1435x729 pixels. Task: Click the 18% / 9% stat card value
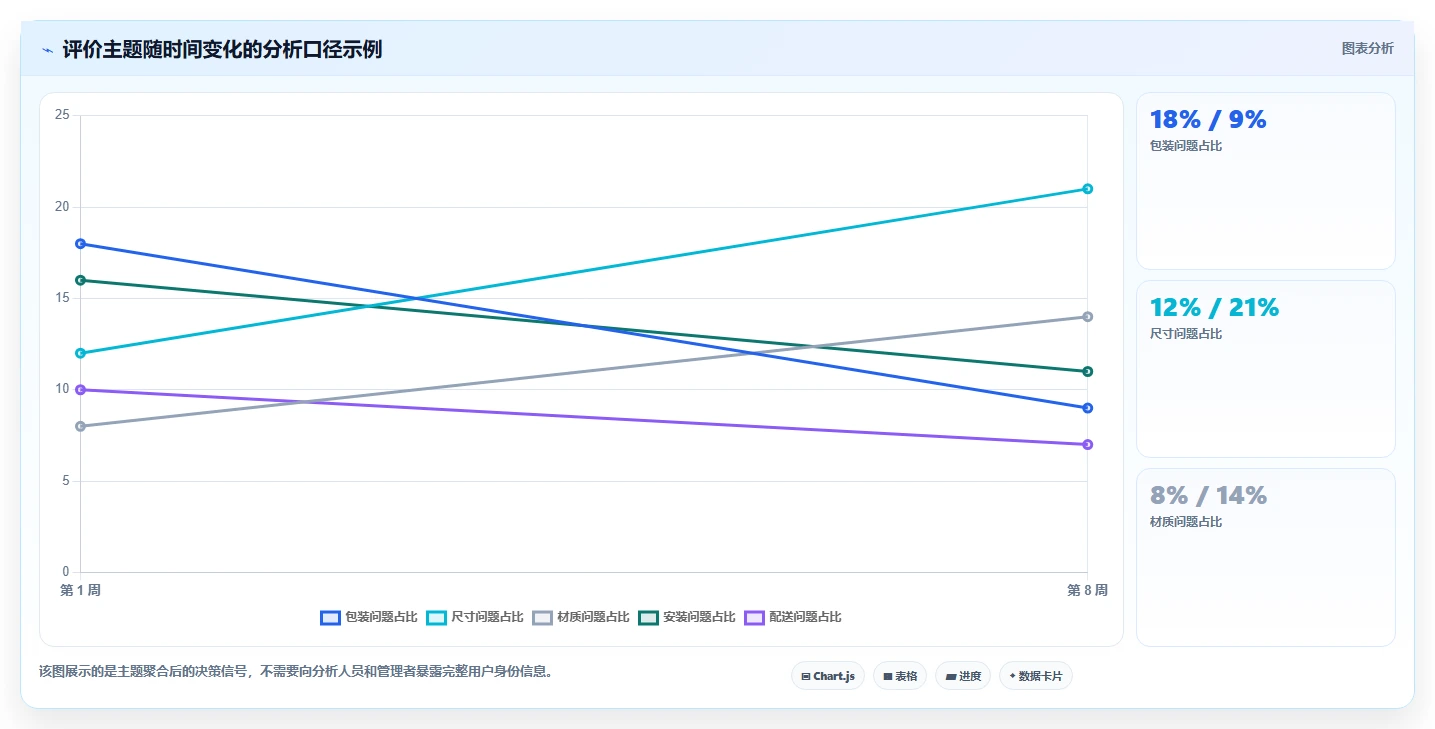pos(1208,120)
